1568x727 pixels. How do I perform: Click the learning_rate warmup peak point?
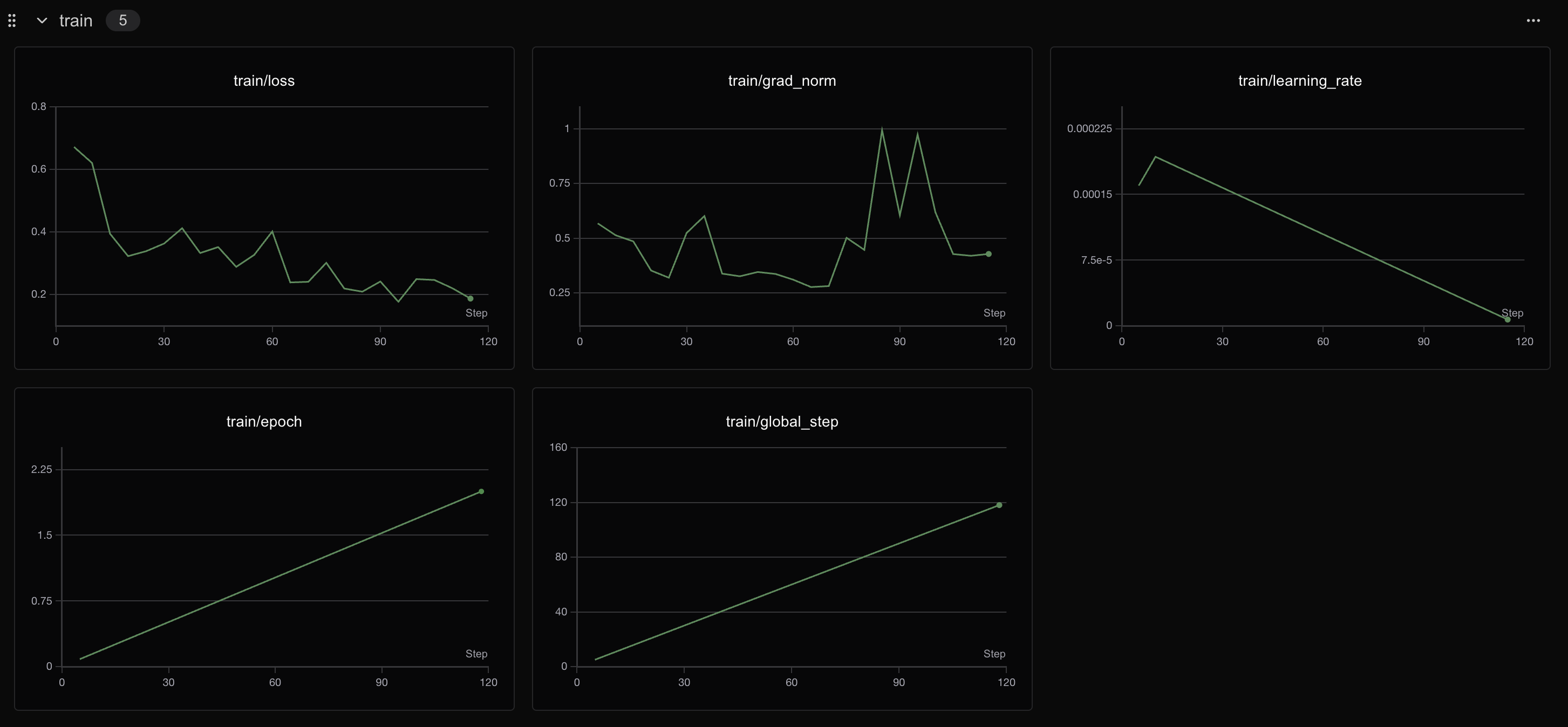pos(1155,157)
